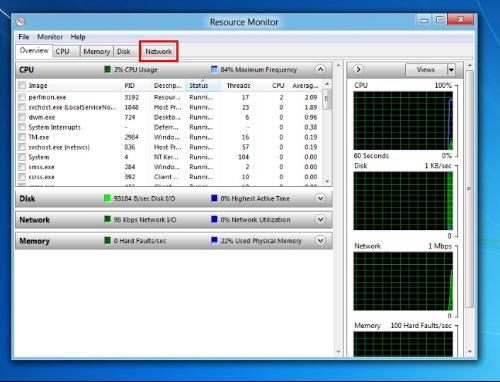Open the File menu
This screenshot has height=382, width=500.
tap(24, 37)
